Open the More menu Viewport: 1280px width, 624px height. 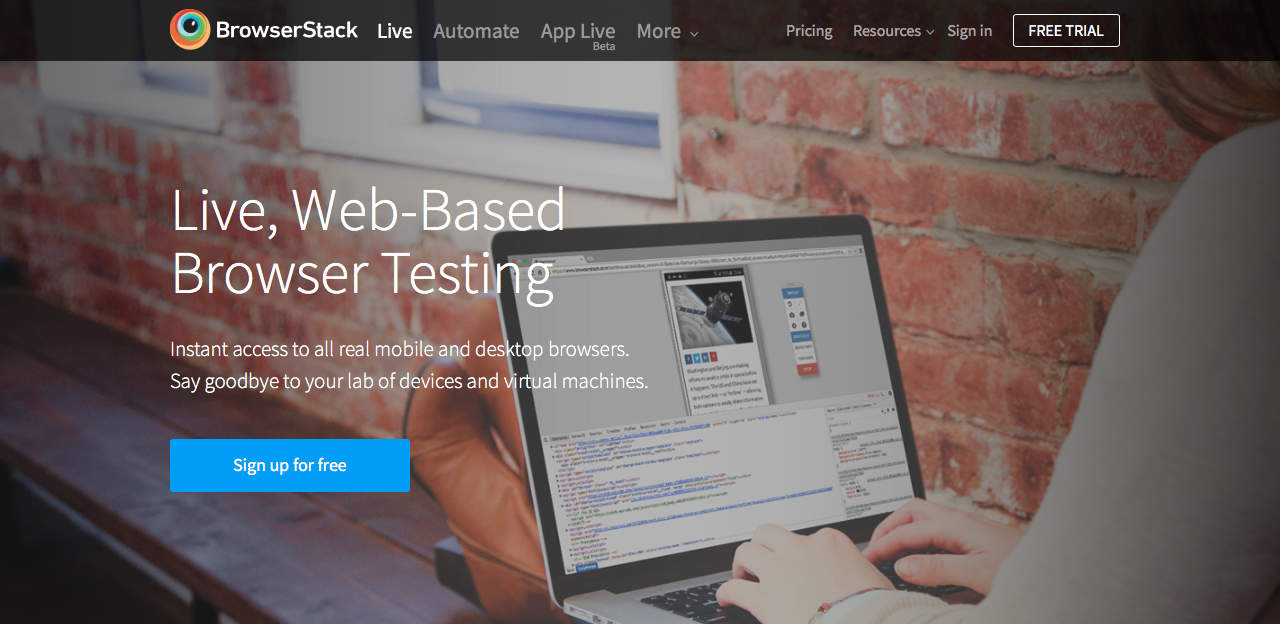pos(659,31)
